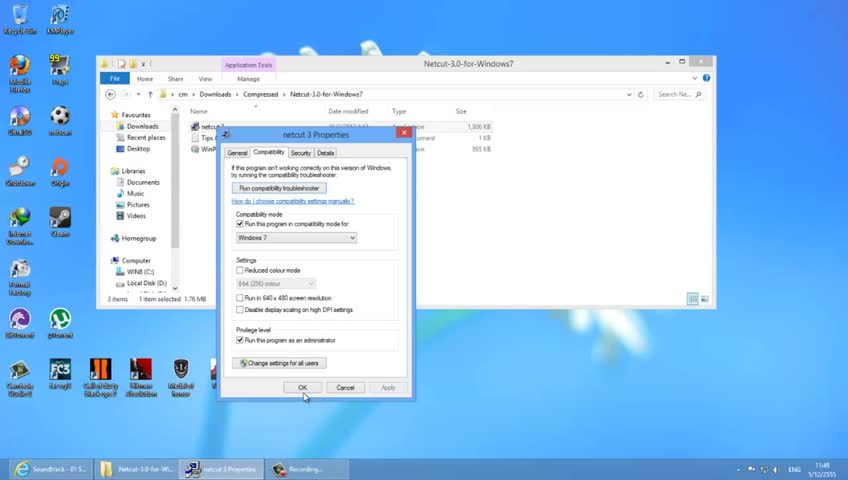Toggle Run this program as an administrator
Viewport: 848px width, 480px height.
[x=240, y=340]
